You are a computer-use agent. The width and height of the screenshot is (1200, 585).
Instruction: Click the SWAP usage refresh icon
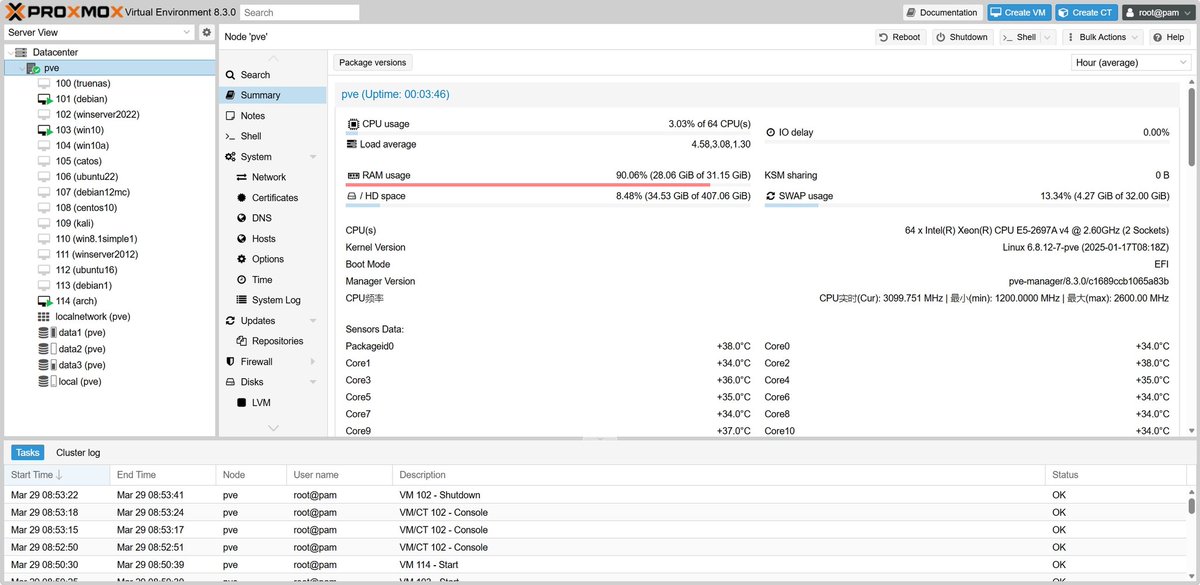pos(770,196)
